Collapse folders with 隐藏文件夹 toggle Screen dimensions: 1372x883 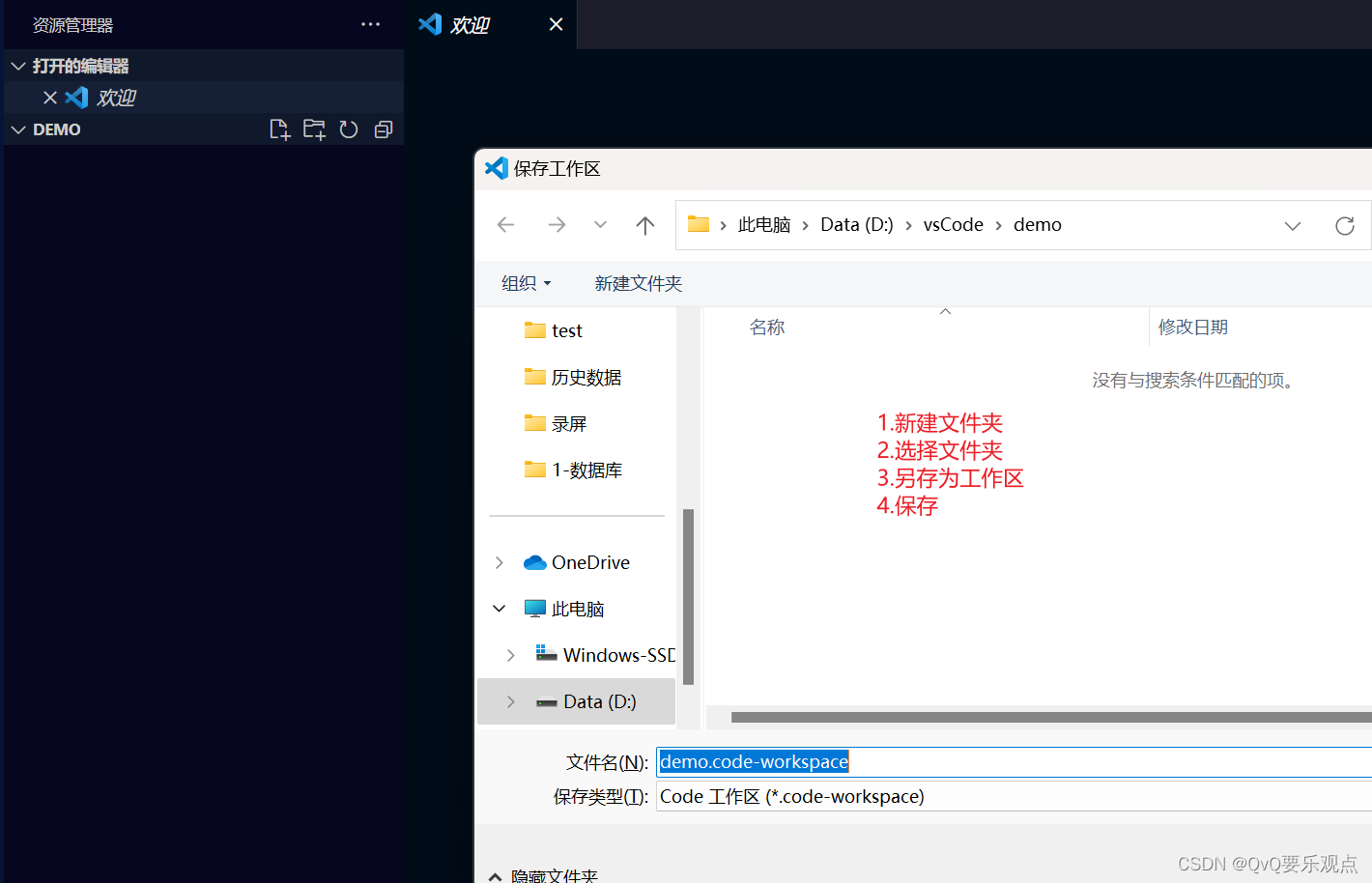544,875
